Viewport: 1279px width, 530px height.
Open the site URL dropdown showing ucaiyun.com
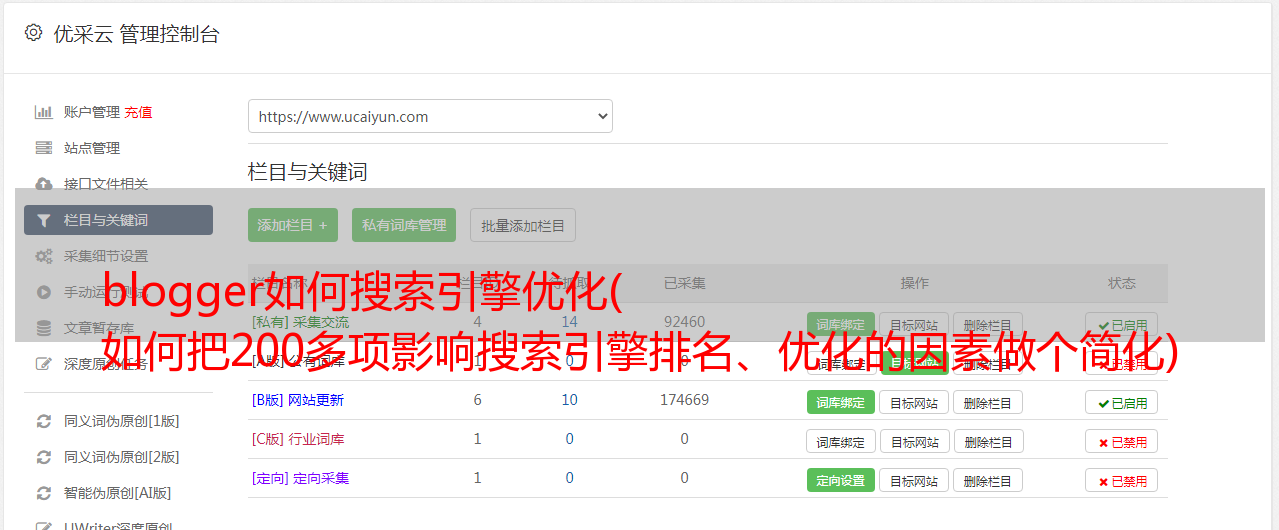point(430,116)
